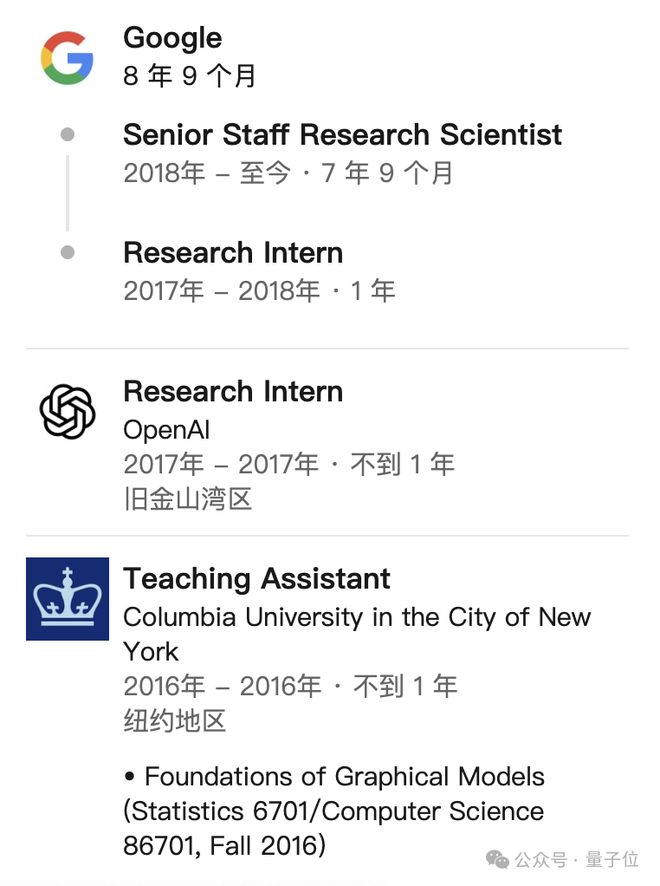
Task: Select the Google Research Intern role title
Action: click(232, 252)
